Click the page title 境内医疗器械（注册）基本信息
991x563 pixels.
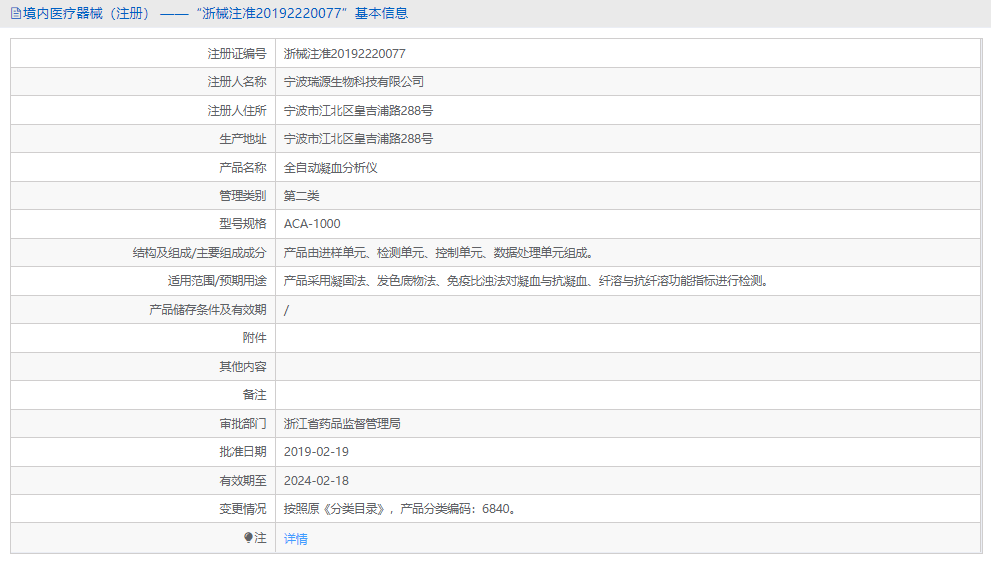point(215,13)
